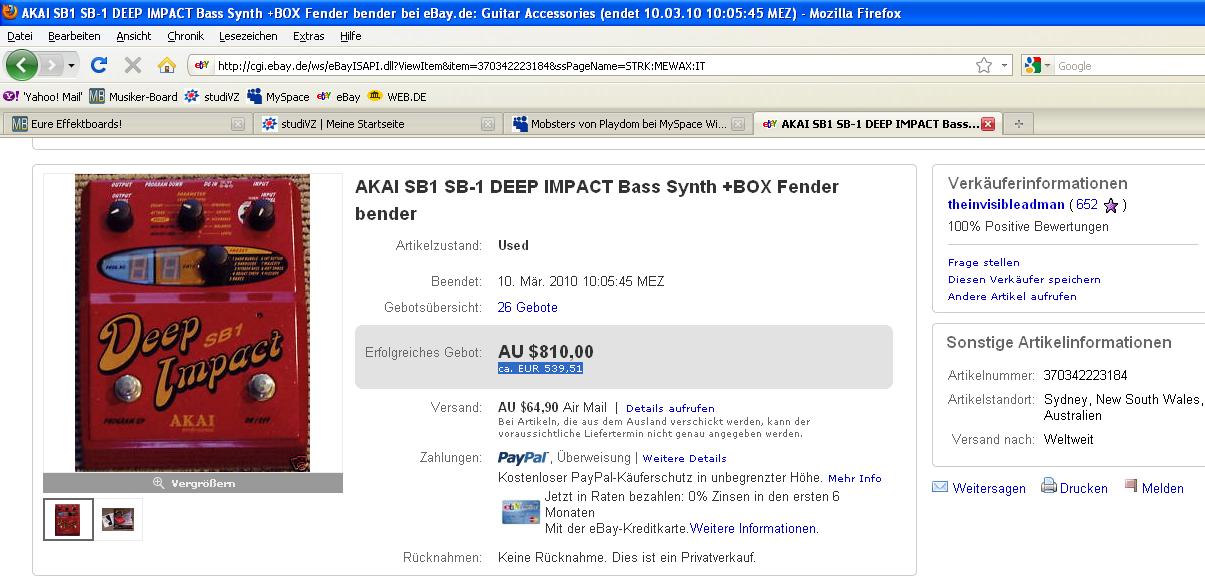Click the Drucken link
Image resolution: width=1205 pixels, height=579 pixels.
point(1084,488)
